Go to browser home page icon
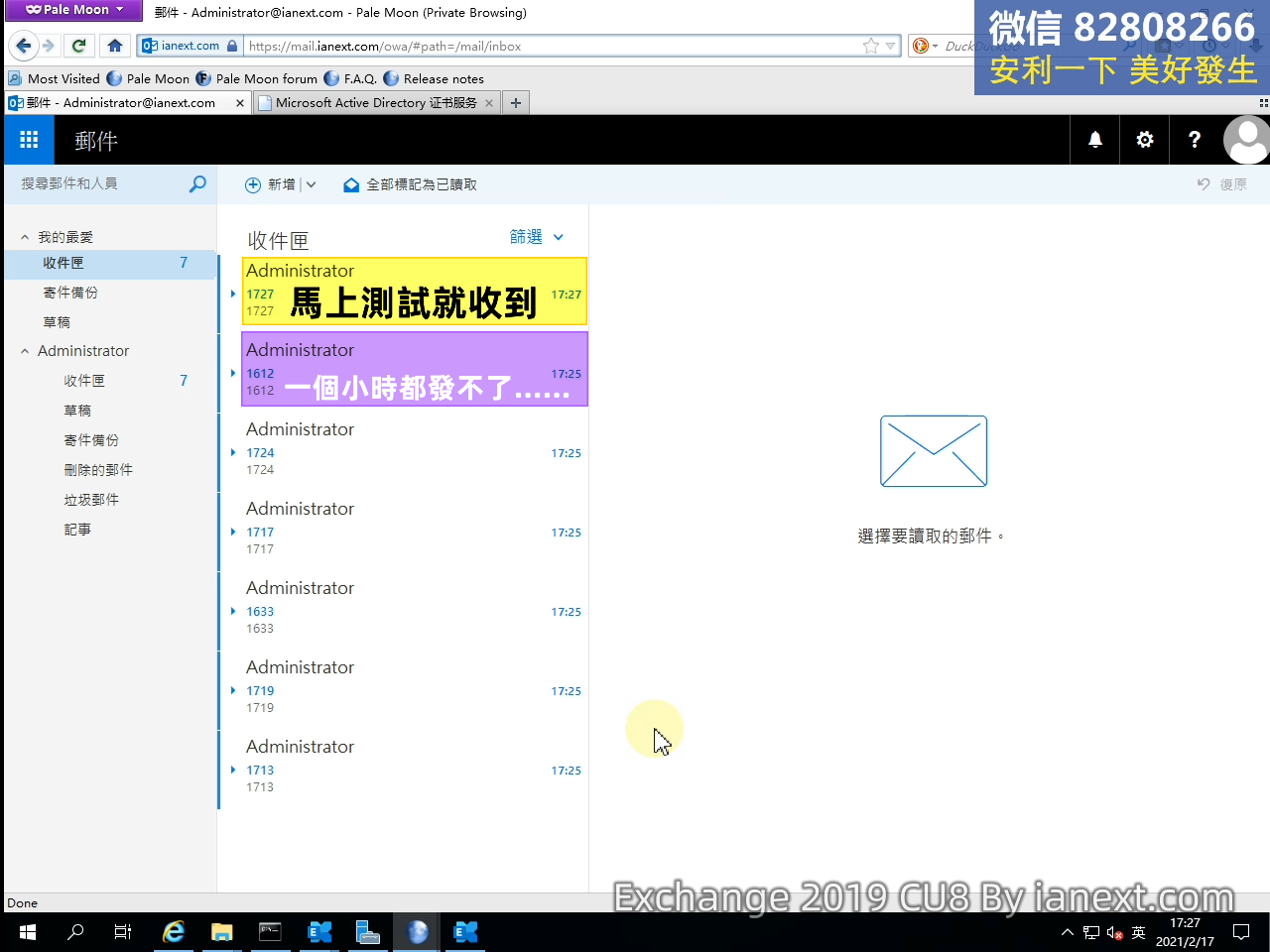Screen dimensions: 1270x952 tap(115, 46)
